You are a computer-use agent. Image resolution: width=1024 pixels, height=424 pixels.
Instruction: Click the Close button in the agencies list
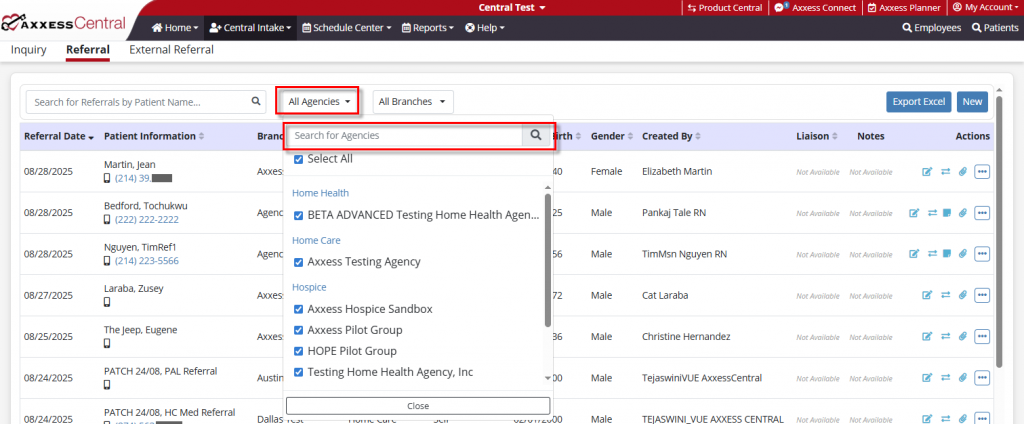[x=418, y=406]
